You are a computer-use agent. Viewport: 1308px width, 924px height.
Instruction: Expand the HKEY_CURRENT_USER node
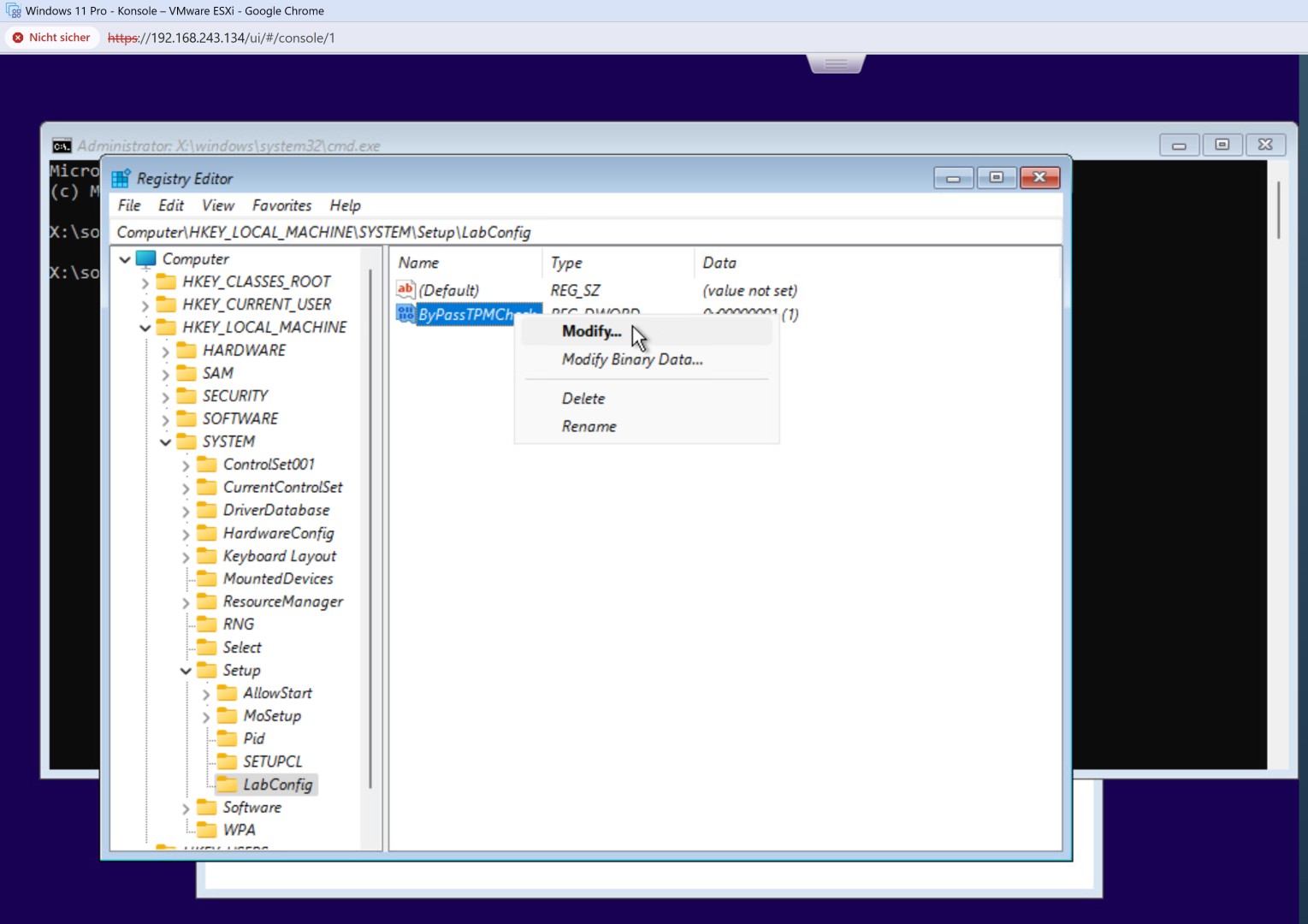pyautogui.click(x=145, y=305)
